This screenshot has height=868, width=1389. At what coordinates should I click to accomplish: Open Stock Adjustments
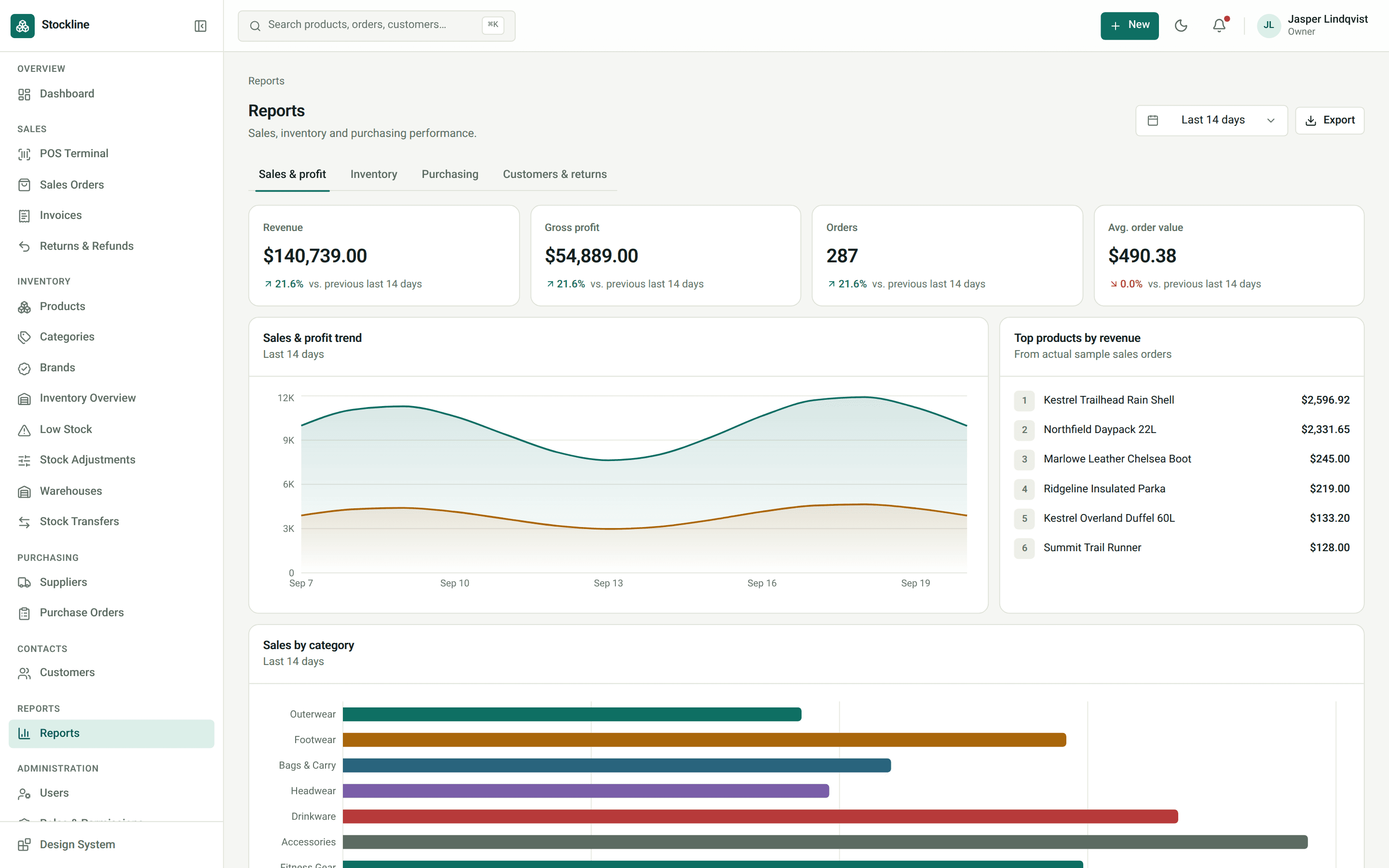point(111,460)
